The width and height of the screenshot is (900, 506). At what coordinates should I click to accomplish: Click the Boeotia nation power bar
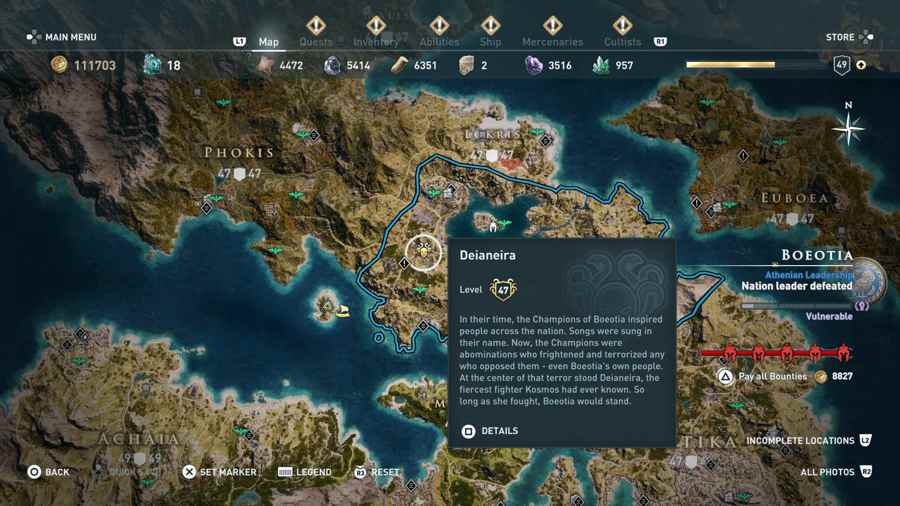(798, 306)
